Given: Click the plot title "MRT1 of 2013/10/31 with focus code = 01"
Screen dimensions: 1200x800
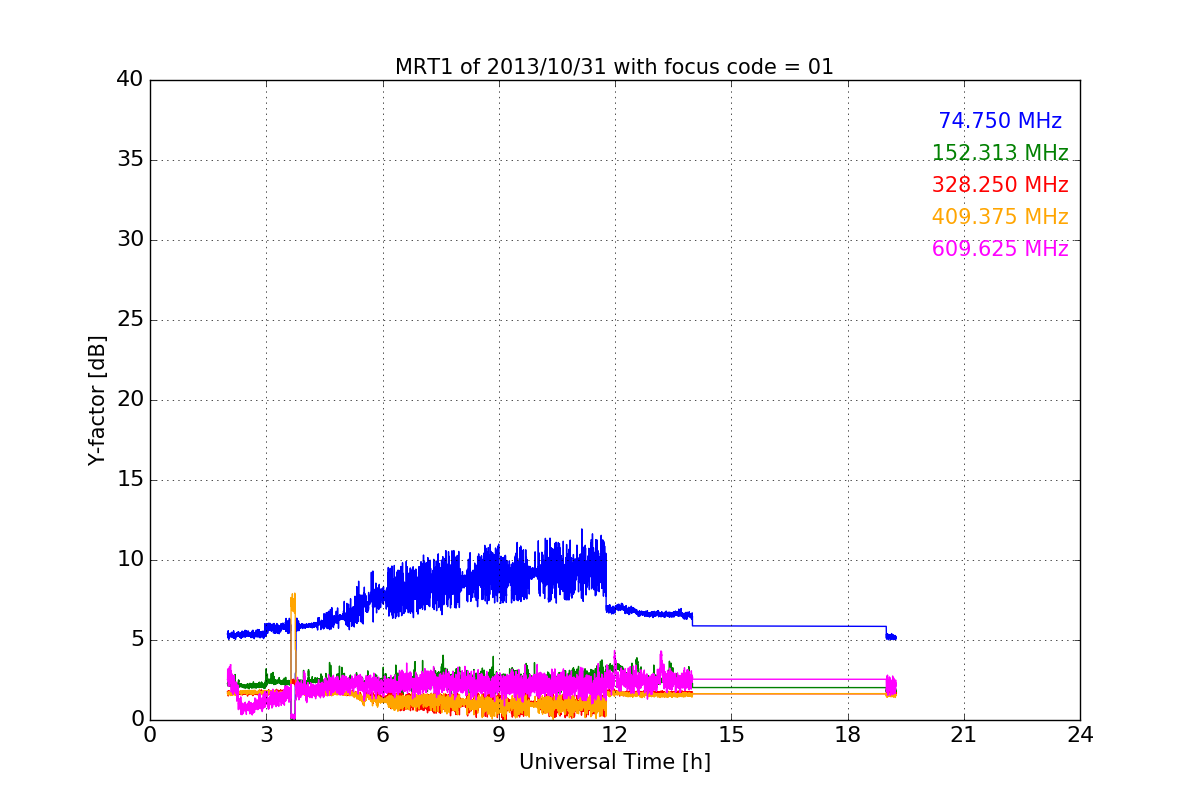Looking at the screenshot, I should pyautogui.click(x=614, y=67).
